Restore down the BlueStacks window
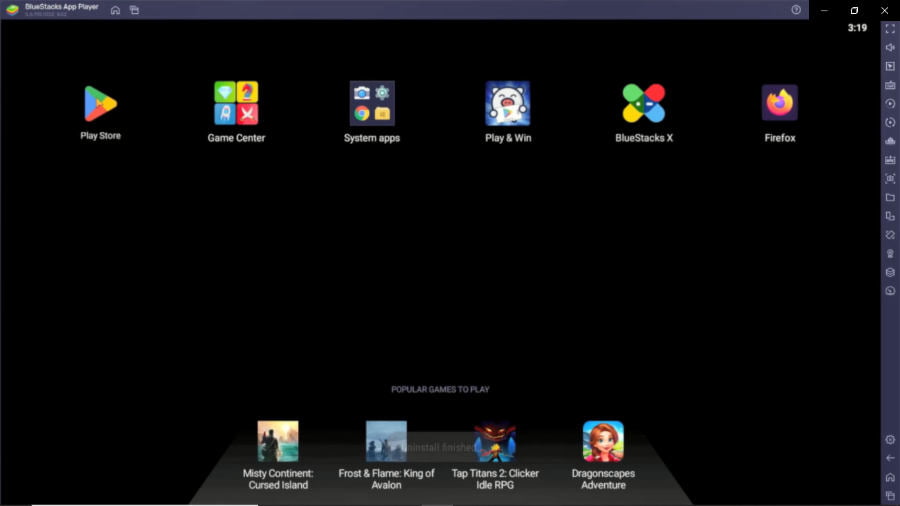This screenshot has width=900, height=506. (x=854, y=10)
